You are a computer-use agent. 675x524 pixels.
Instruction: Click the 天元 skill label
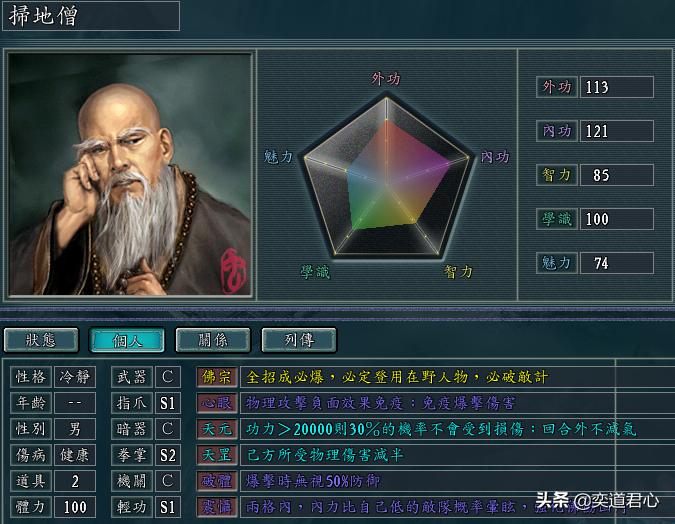(x=217, y=429)
